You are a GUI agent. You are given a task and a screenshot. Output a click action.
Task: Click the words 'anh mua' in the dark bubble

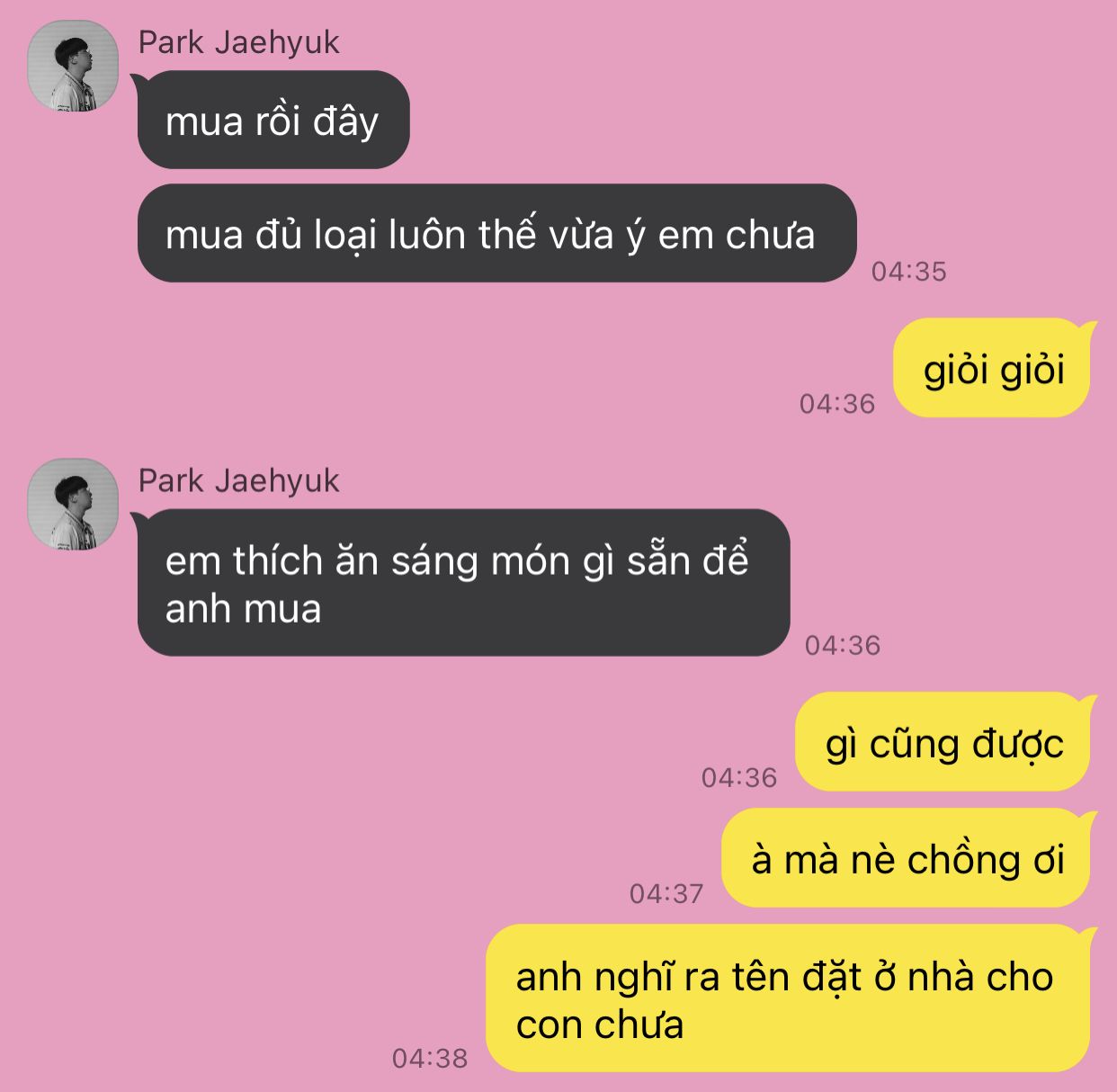coord(243,610)
